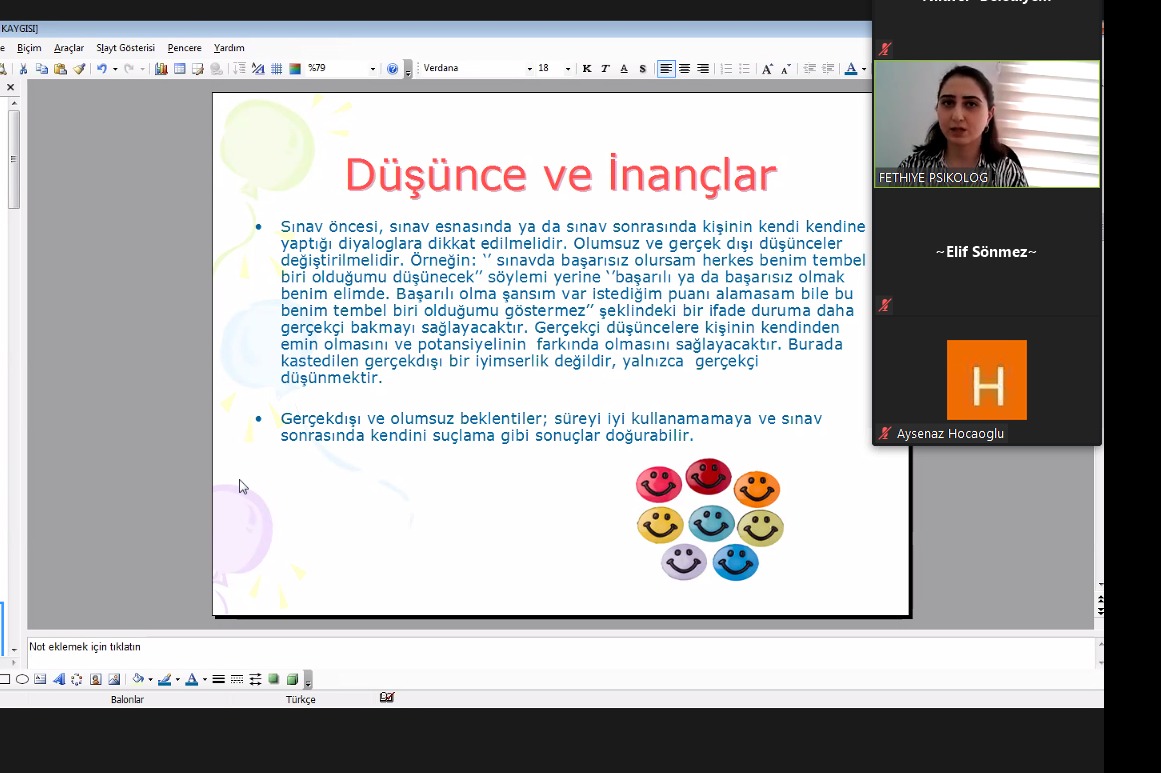Click the Türkçe language indicator

pos(301,699)
